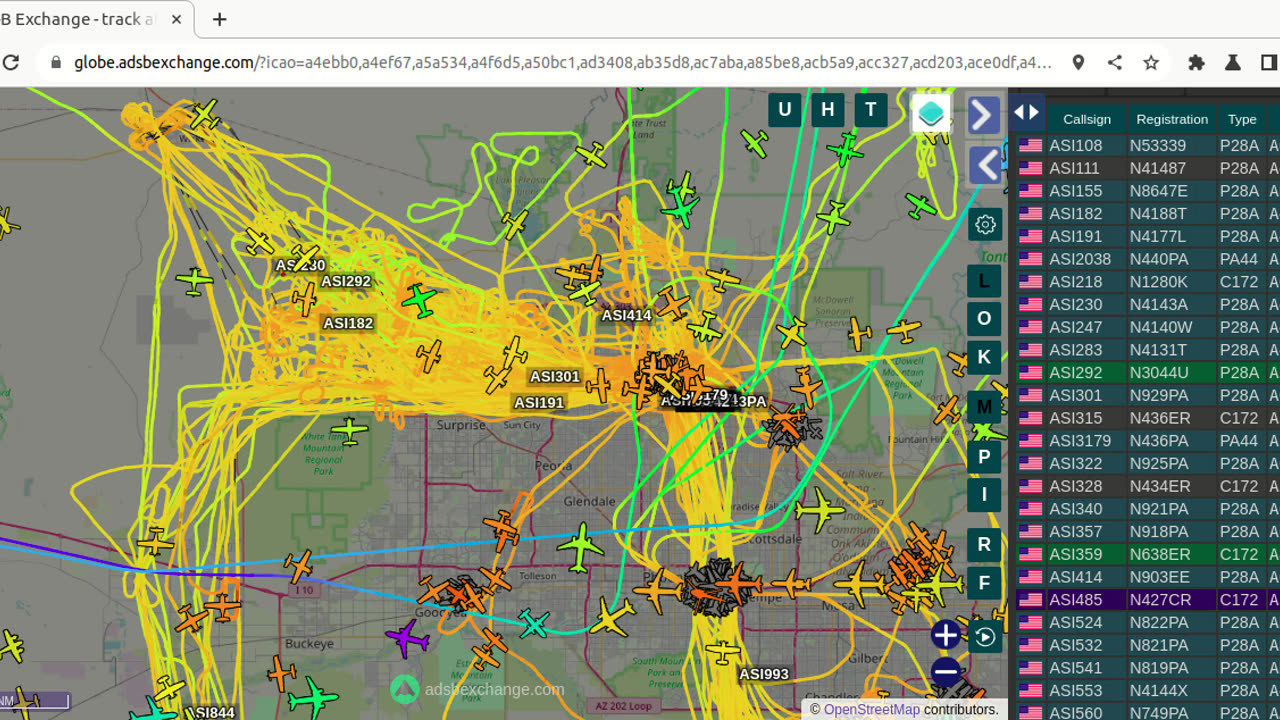Toggle the H map button
The image size is (1280, 720).
click(x=828, y=110)
